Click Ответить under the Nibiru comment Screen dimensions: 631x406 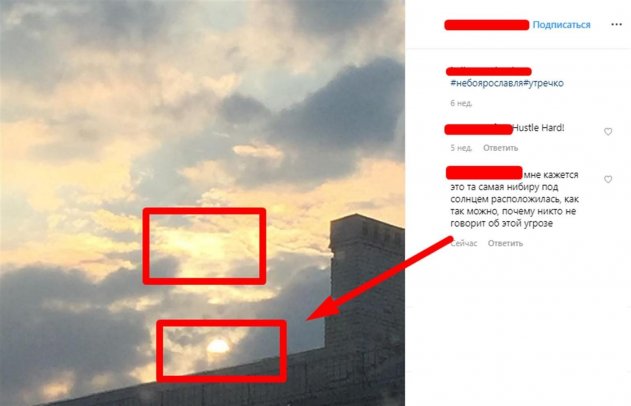point(505,243)
